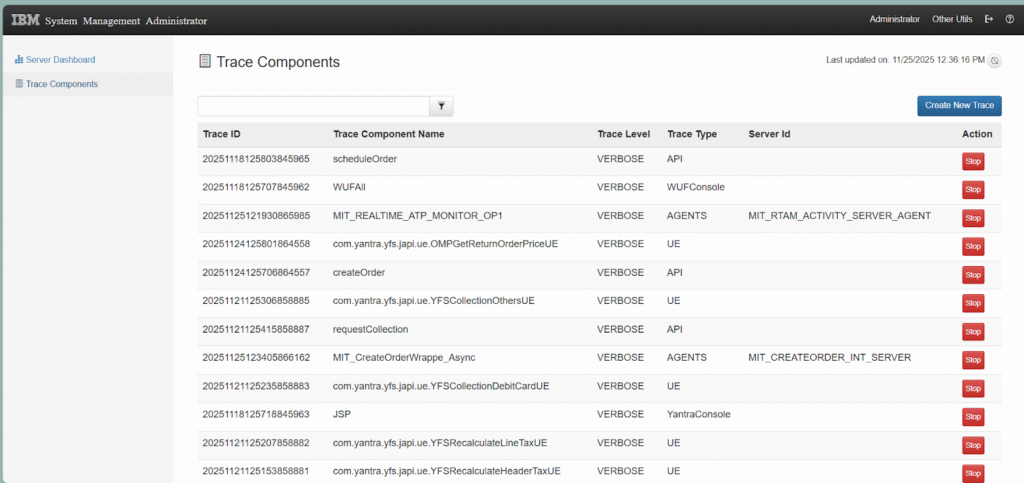Click the Trace Components page title icon

point(205,62)
